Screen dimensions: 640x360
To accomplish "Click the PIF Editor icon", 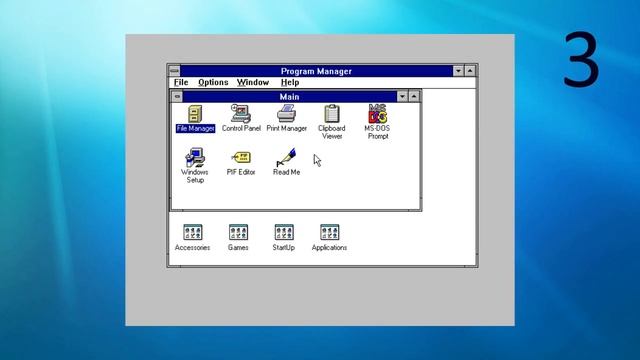I will pos(241,158).
